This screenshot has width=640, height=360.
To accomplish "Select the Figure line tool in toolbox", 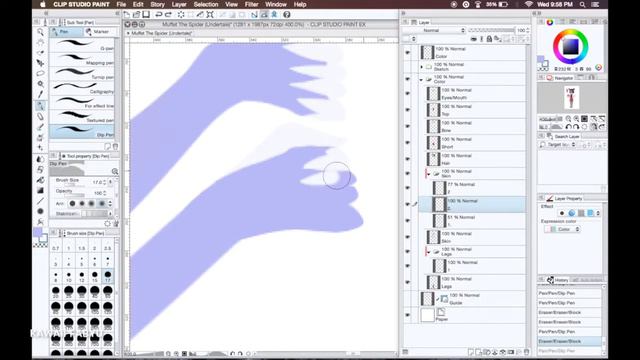I will (x=40, y=201).
